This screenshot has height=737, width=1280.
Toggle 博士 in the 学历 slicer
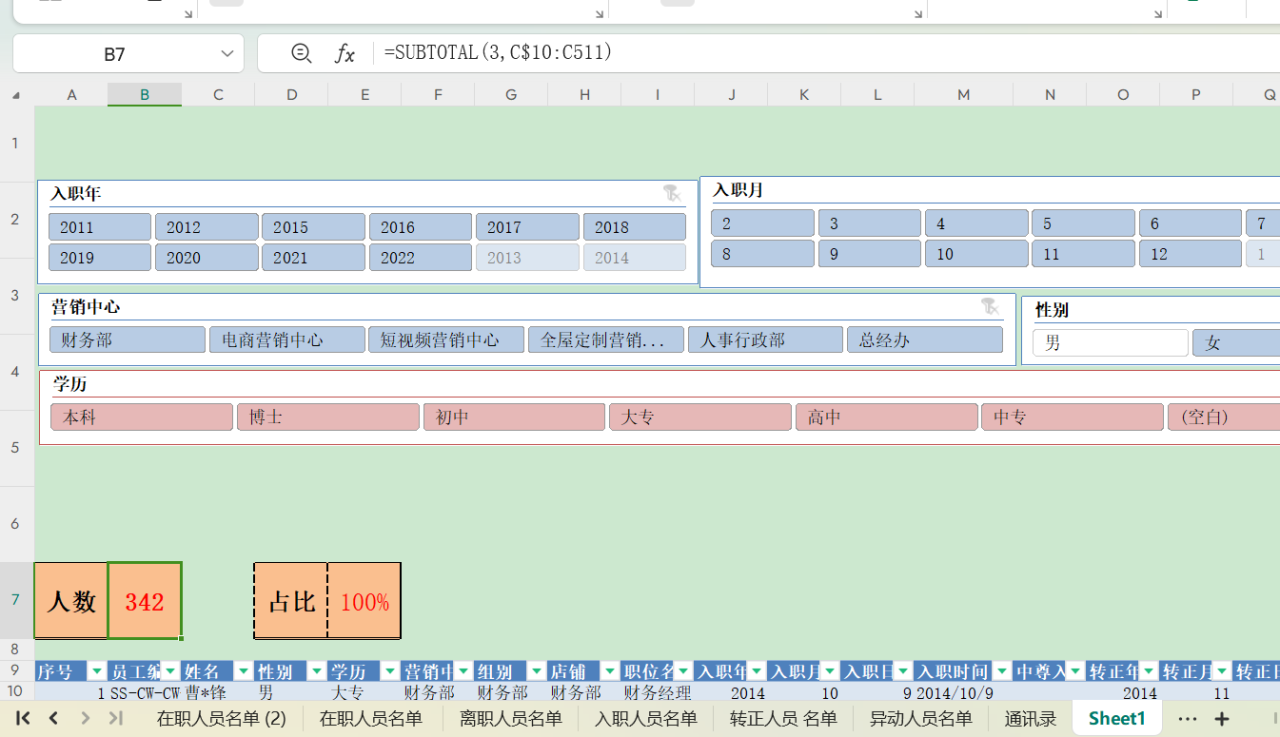pyautogui.click(x=328, y=417)
